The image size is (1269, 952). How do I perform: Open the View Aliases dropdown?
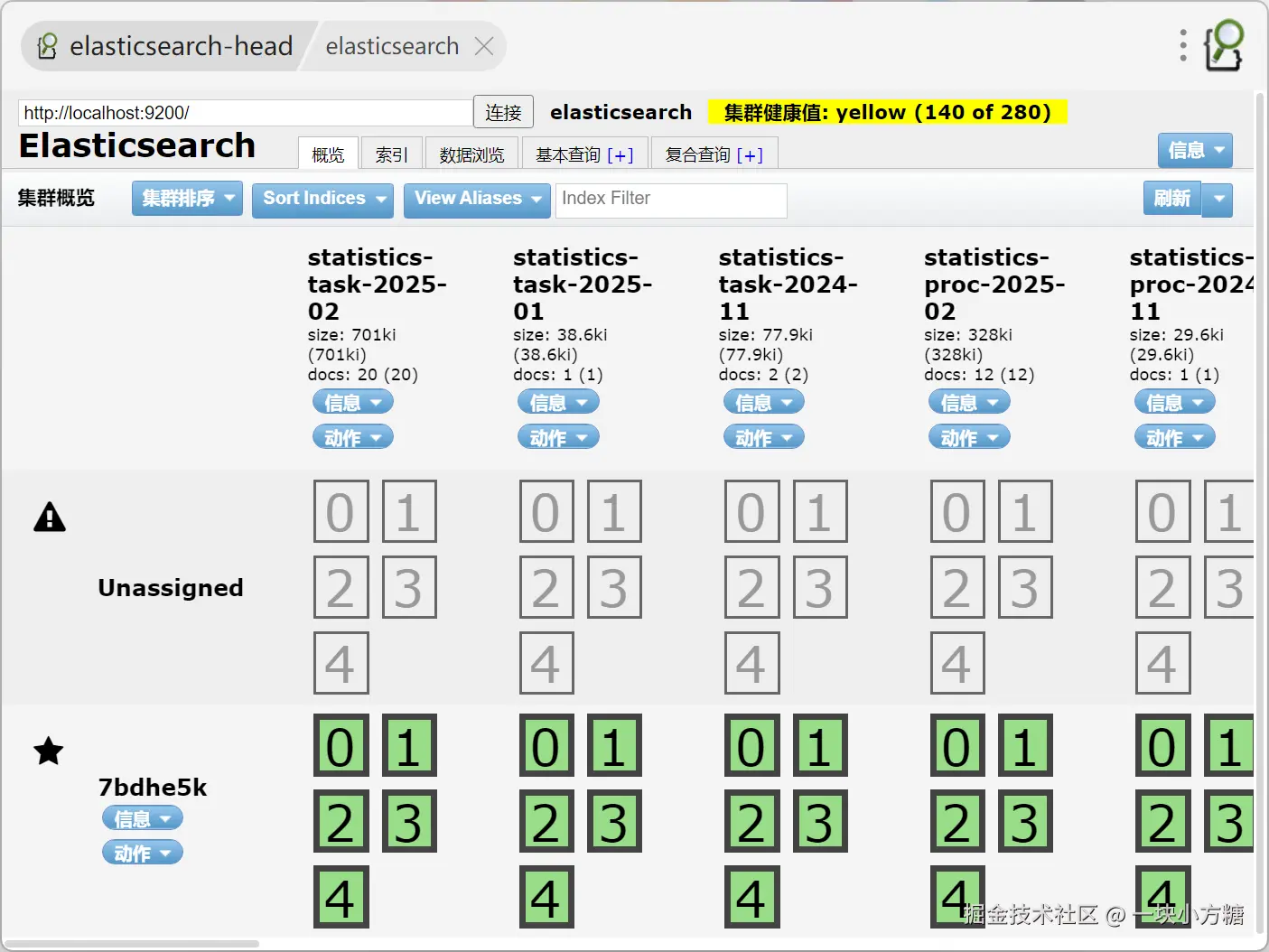(x=477, y=199)
